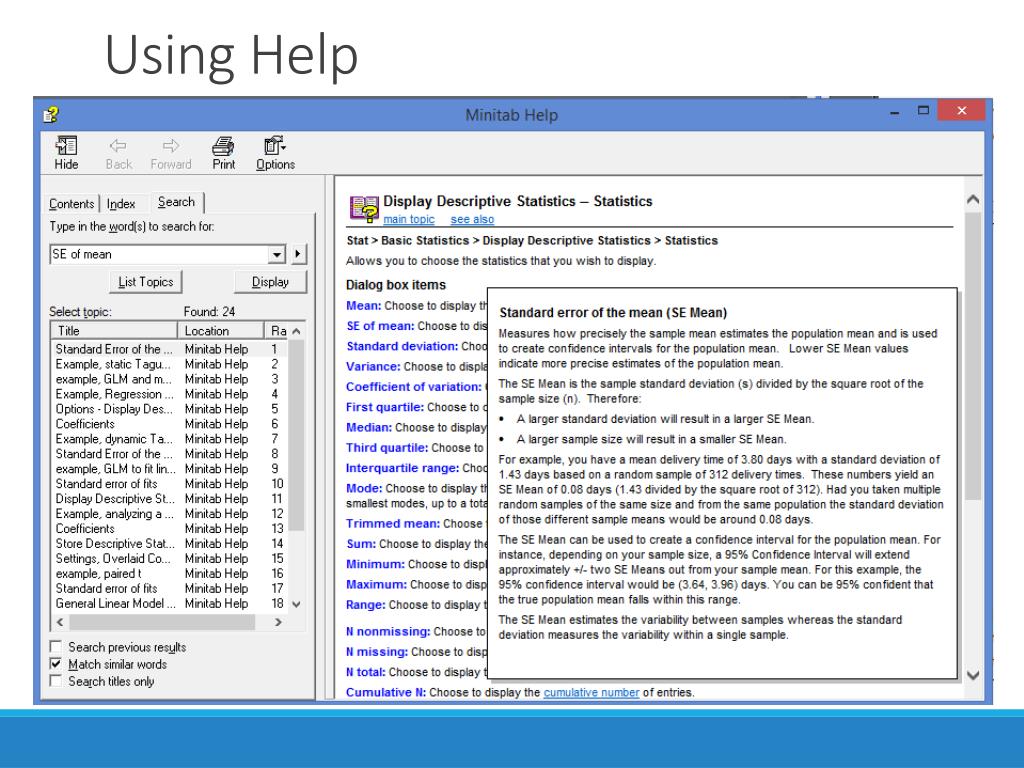Select General Linear Model topic
This screenshot has width=1024, height=768.
point(167,603)
